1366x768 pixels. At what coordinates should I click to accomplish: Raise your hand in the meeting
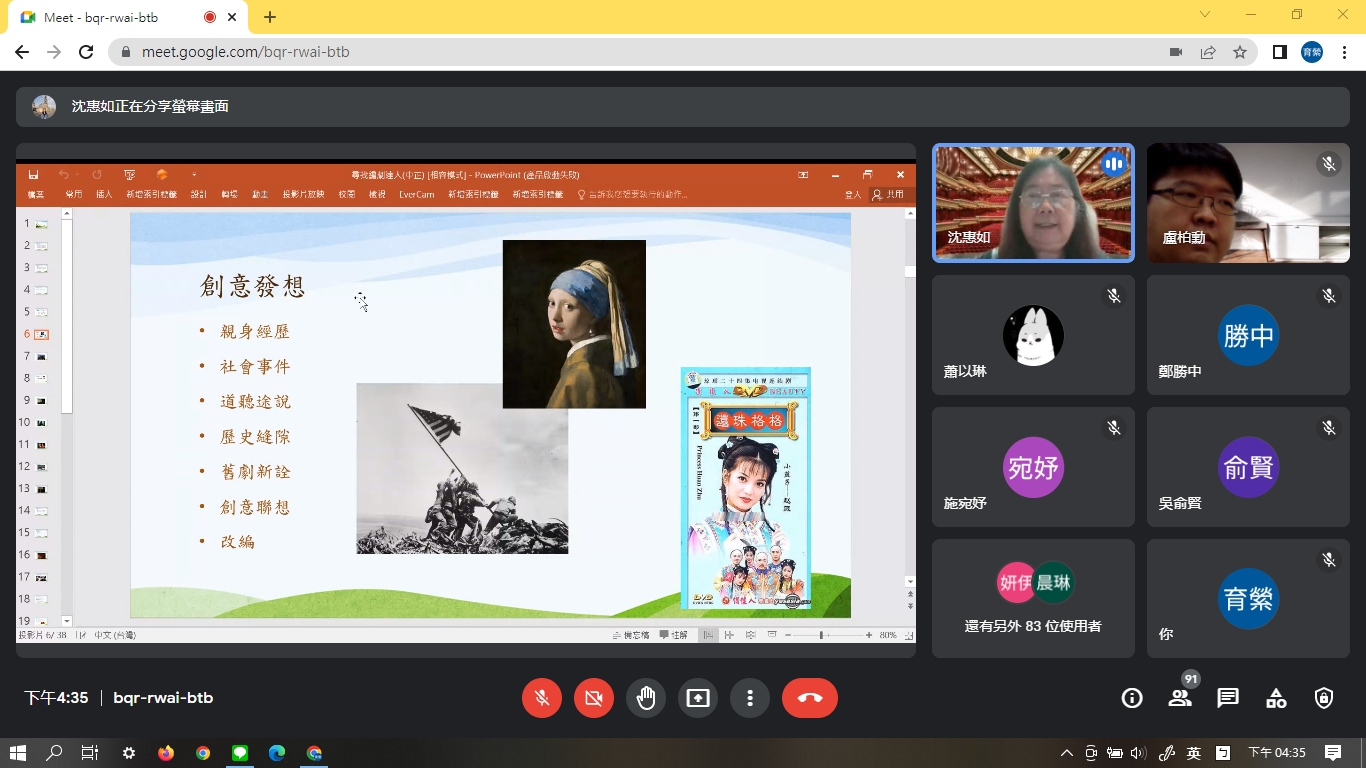tap(646, 698)
